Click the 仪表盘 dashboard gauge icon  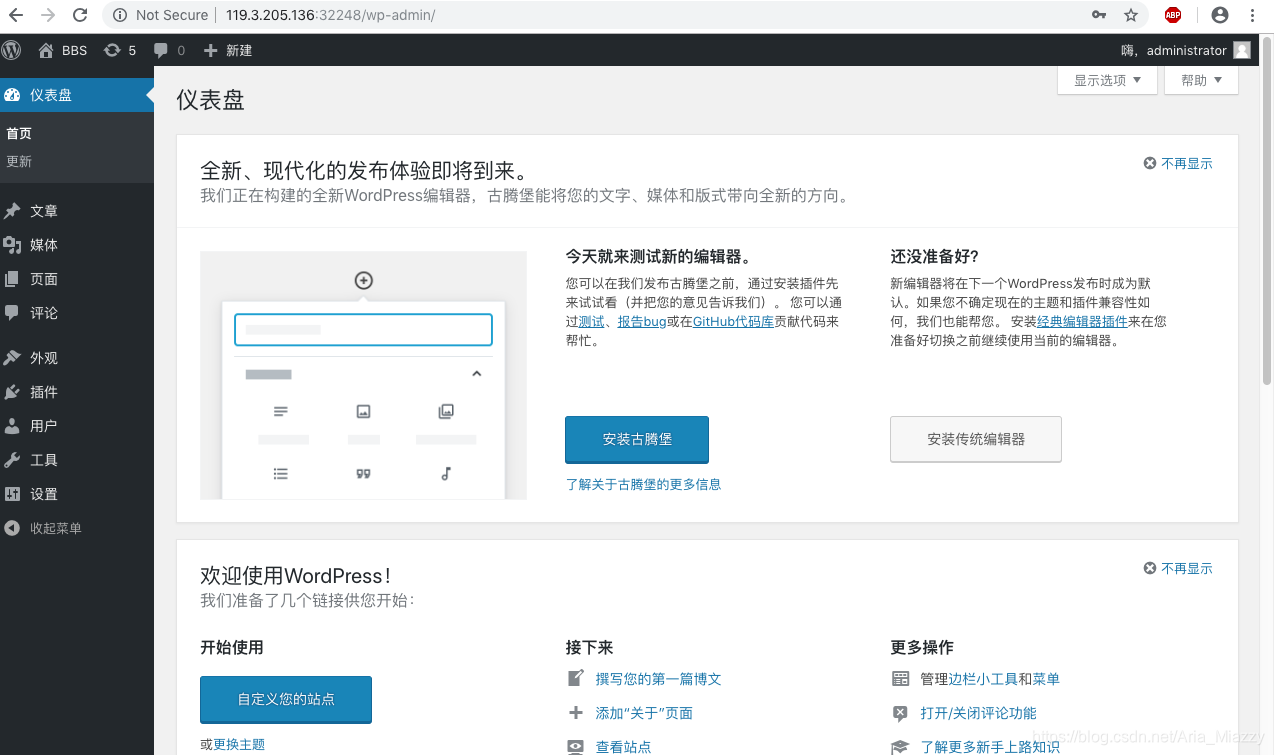pos(12,95)
